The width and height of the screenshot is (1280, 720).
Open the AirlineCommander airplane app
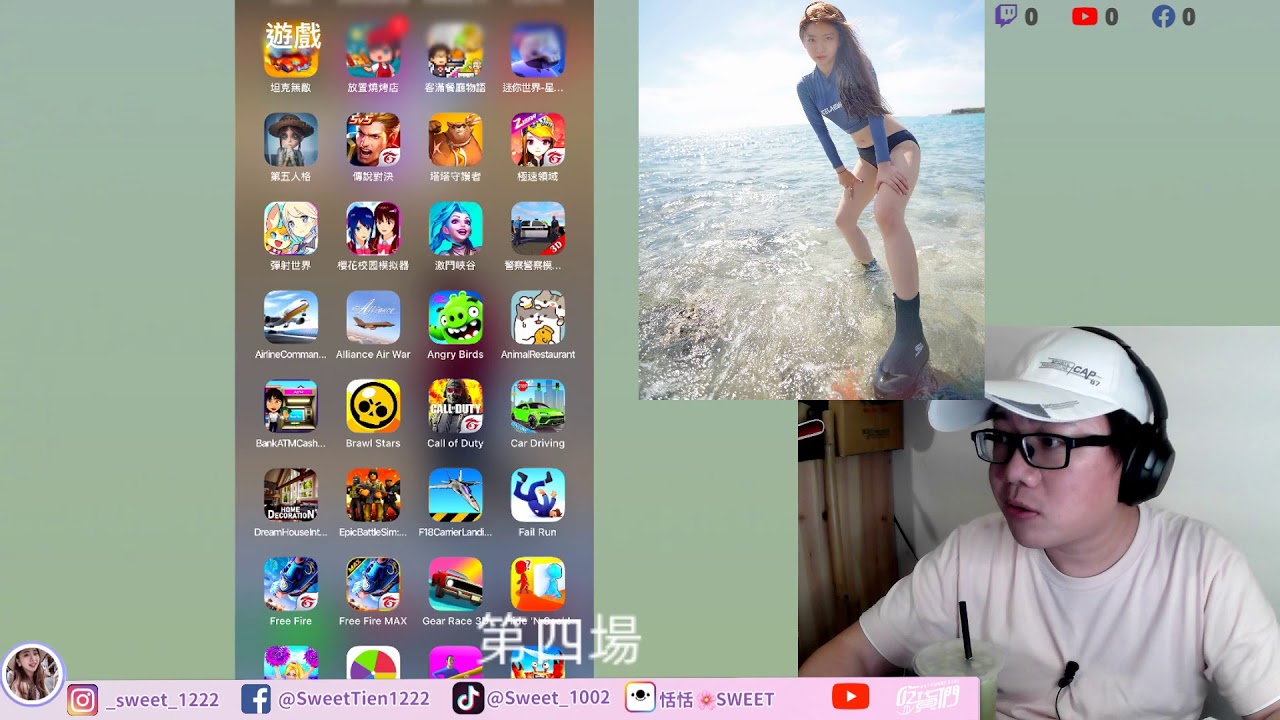pyautogui.click(x=291, y=318)
